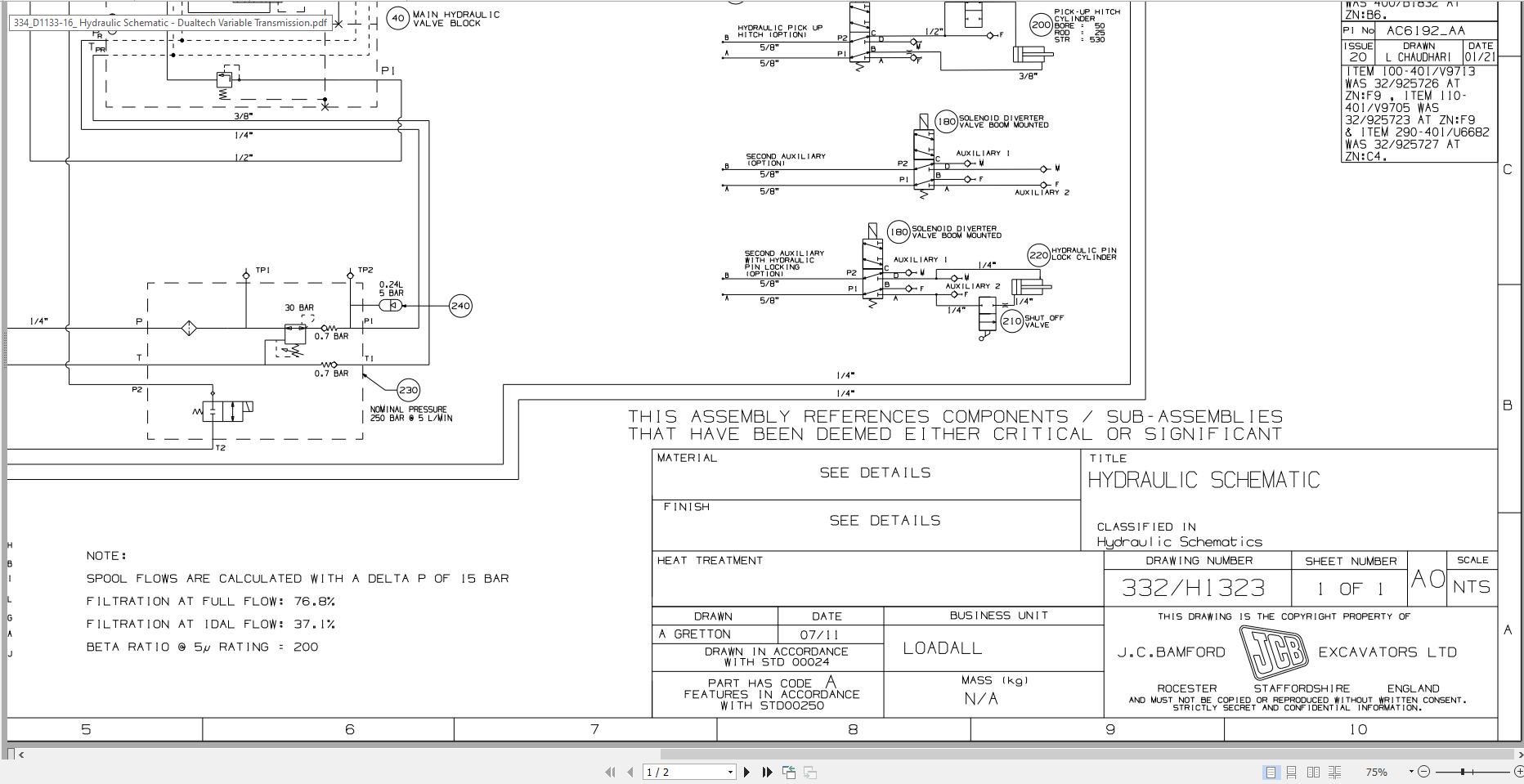Click drawing number 332/H1323
The width and height of the screenshot is (1524, 784).
[x=1194, y=587]
